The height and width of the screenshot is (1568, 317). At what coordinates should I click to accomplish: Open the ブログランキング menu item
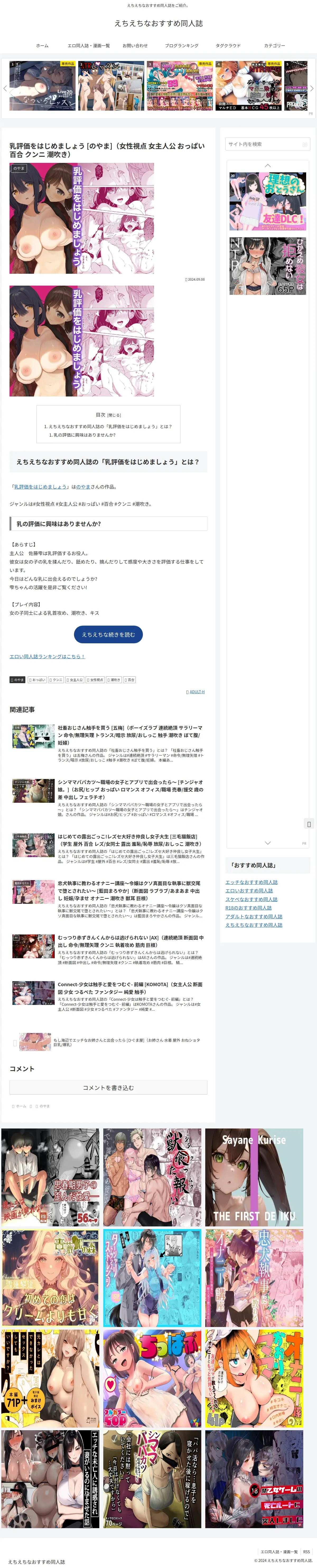tap(182, 46)
